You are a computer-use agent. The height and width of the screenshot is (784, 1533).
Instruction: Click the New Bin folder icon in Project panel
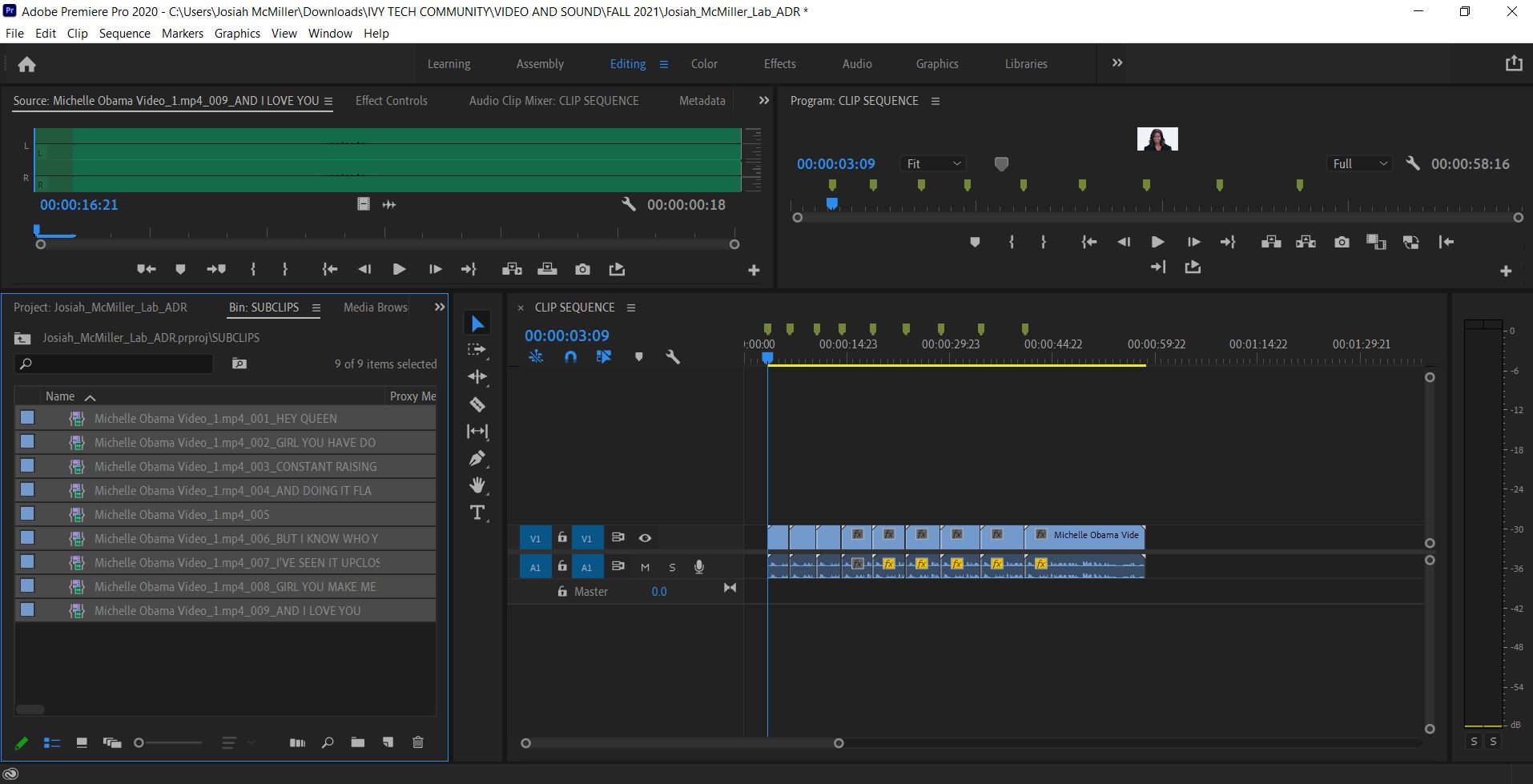tap(358, 742)
